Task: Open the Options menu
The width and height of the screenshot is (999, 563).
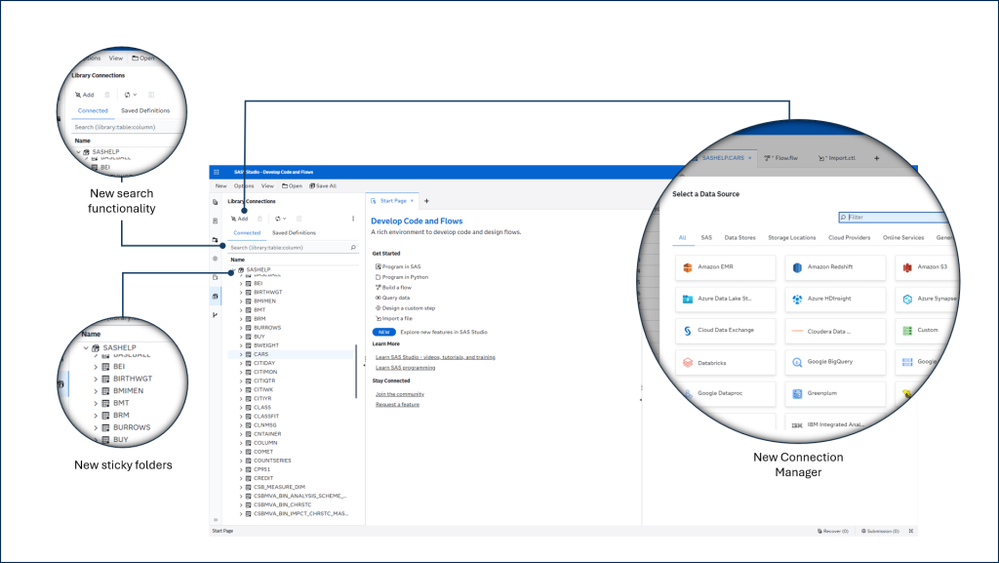Action: [x=243, y=186]
